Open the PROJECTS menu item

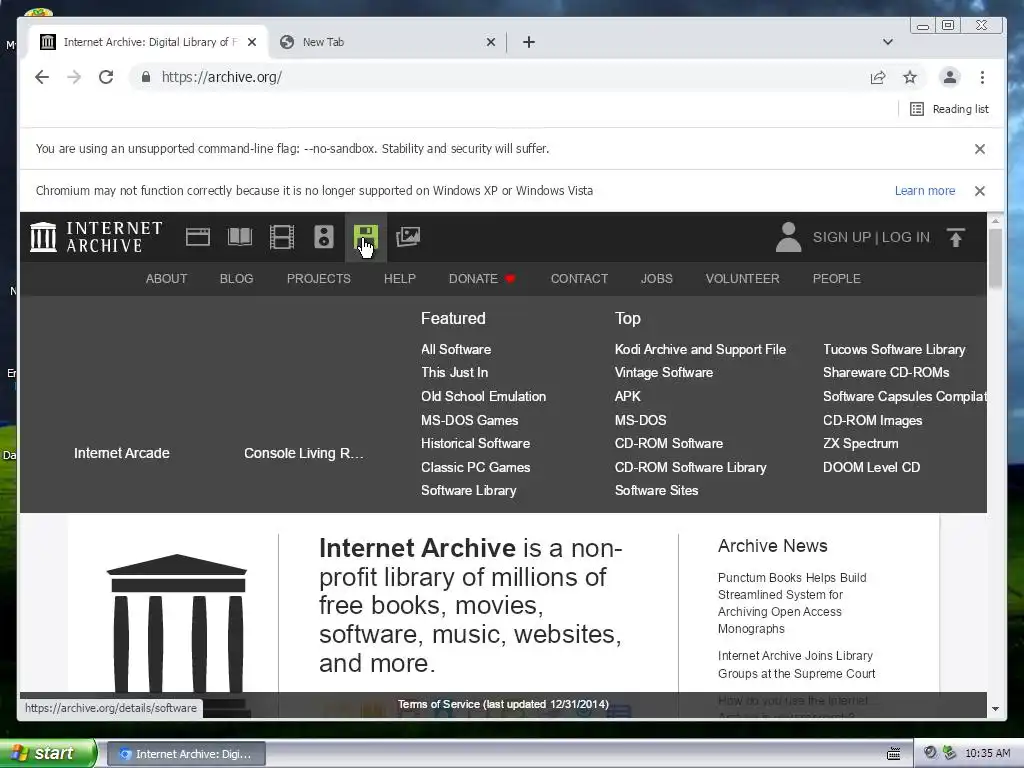click(319, 279)
